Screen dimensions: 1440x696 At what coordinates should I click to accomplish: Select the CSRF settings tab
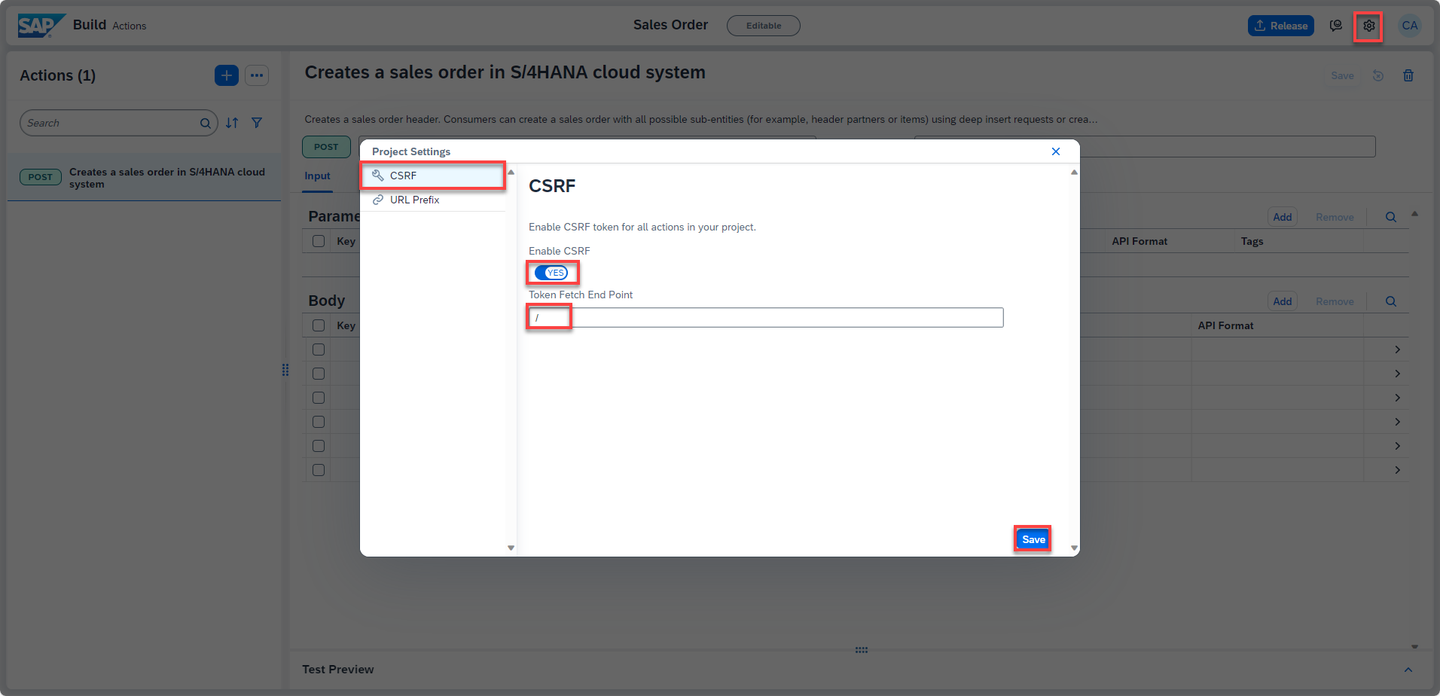[433, 175]
